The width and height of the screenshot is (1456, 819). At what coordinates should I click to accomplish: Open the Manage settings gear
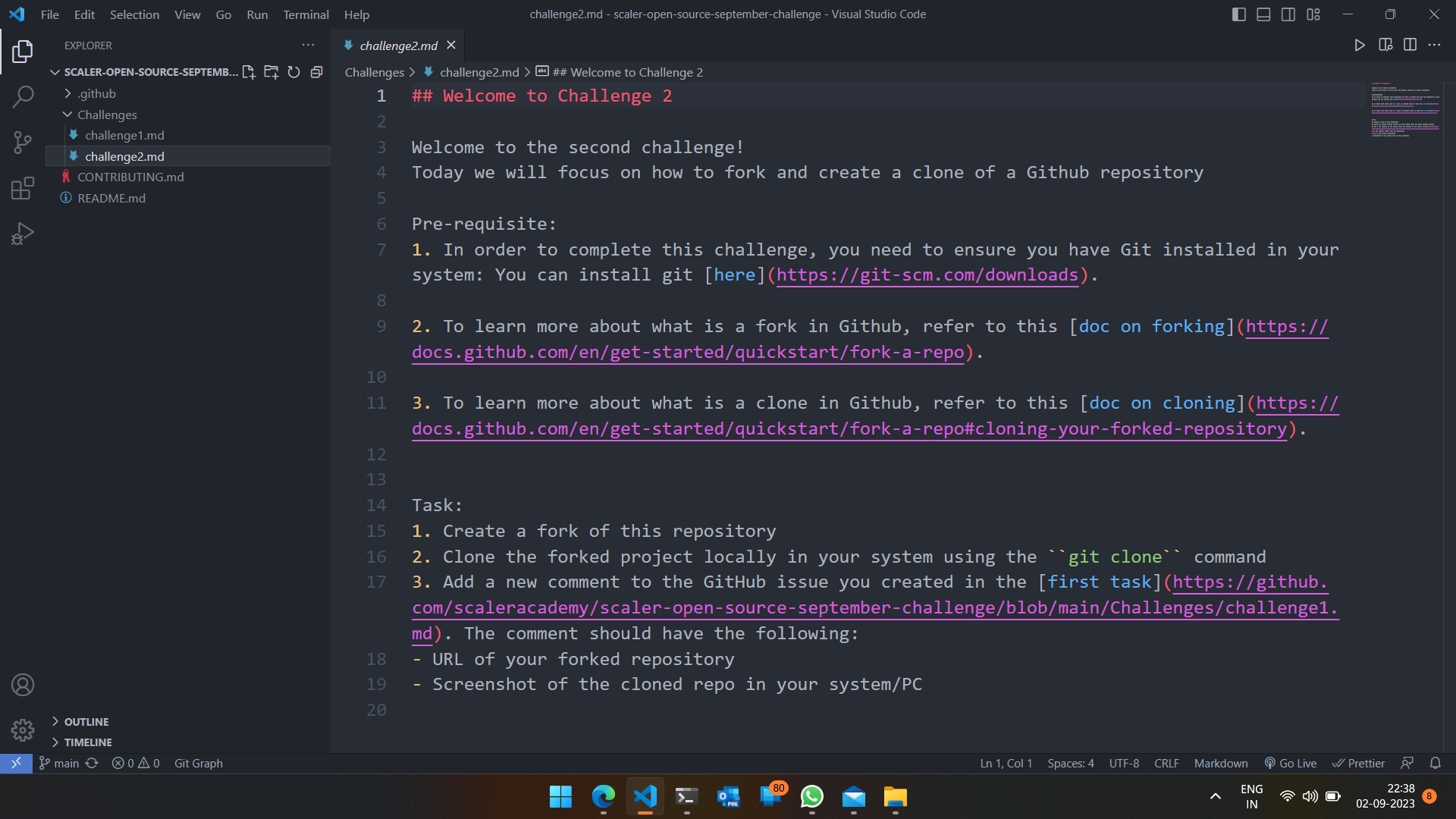pos(23,730)
